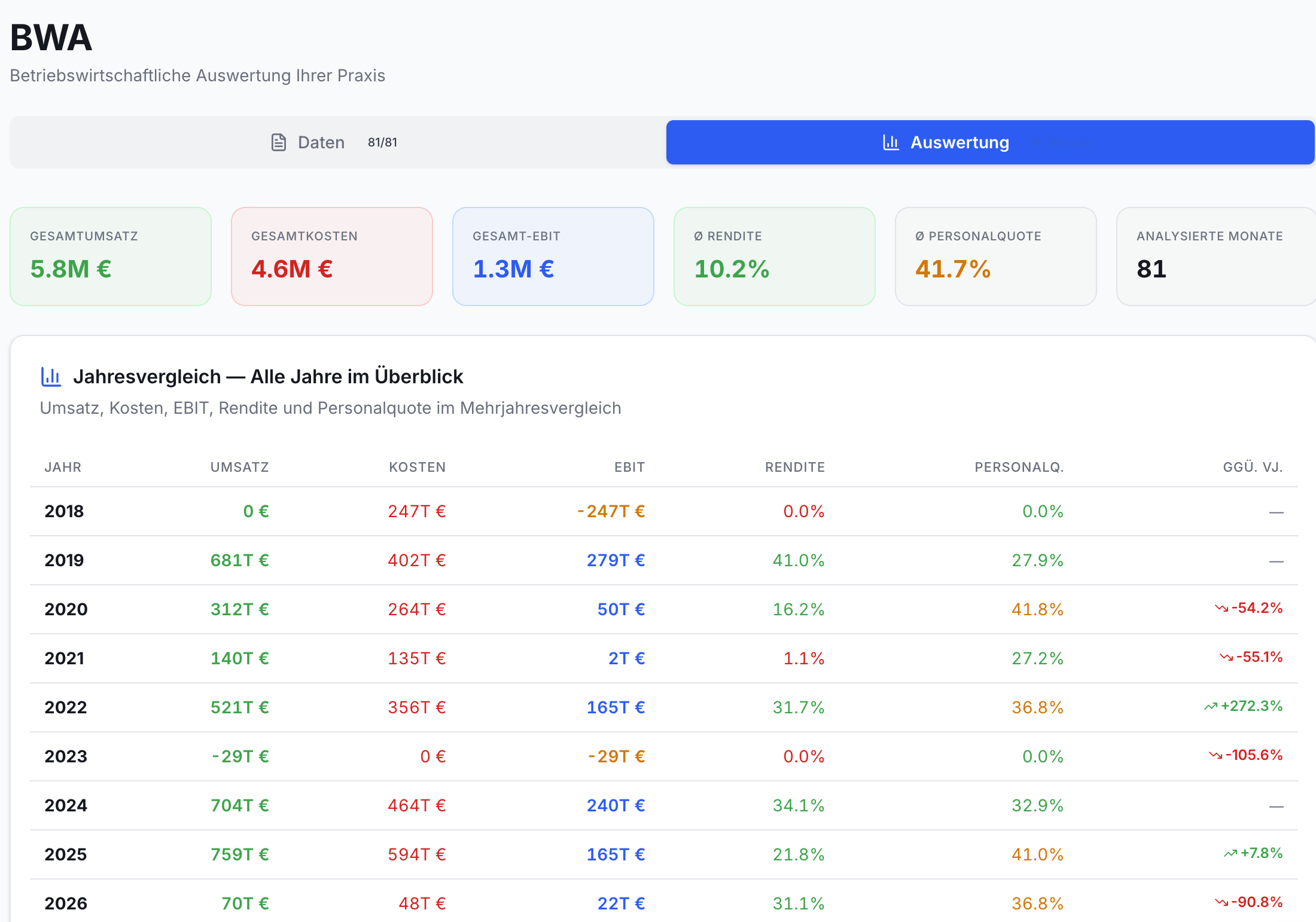Click the BWA page title
Image resolution: width=1316 pixels, height=922 pixels.
pyautogui.click(x=51, y=38)
